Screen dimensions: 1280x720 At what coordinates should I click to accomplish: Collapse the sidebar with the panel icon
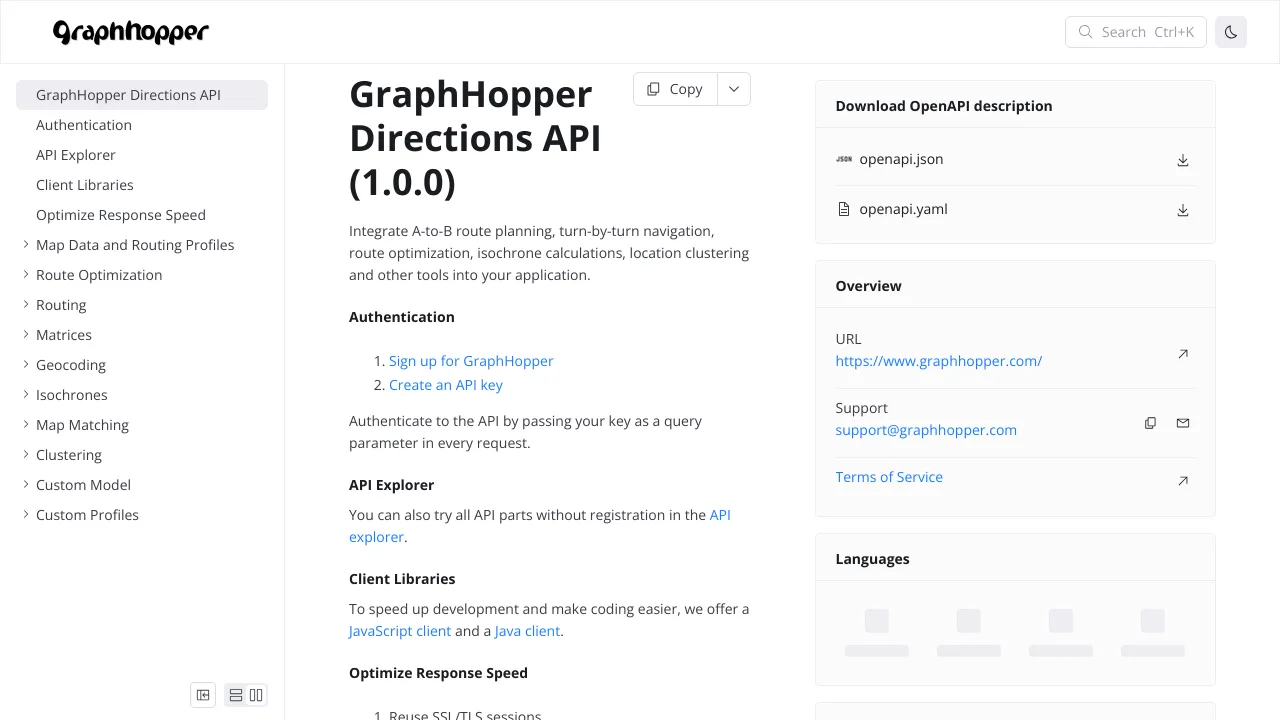(x=203, y=695)
